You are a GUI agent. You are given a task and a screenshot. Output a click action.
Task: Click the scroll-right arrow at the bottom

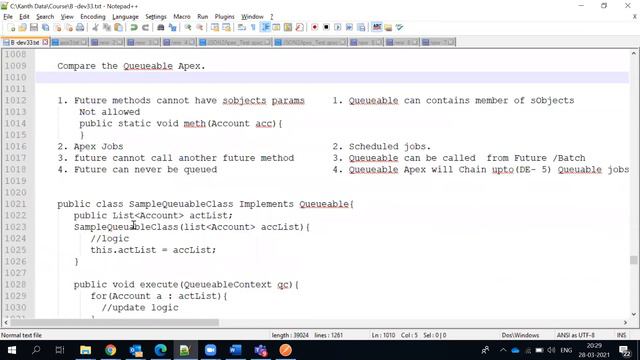625,322
